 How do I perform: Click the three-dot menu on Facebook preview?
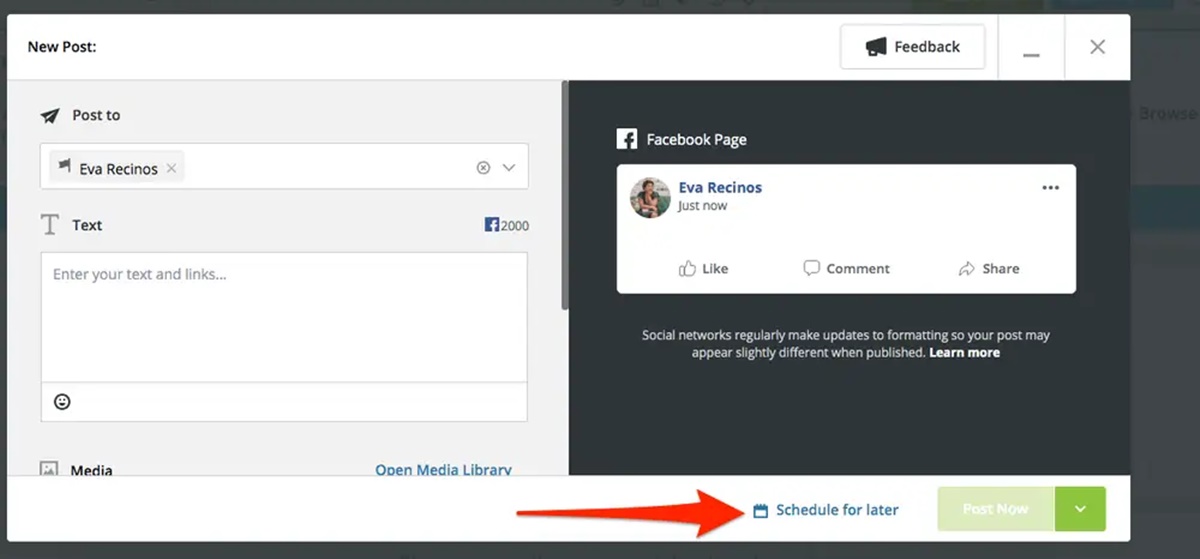(1050, 188)
